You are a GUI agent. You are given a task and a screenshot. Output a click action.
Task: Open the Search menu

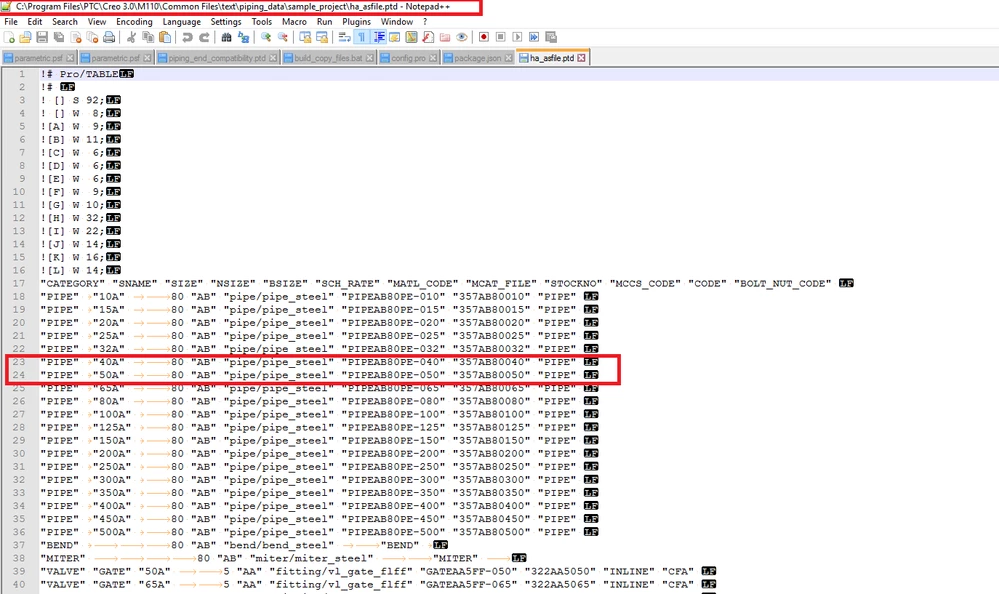tap(65, 22)
